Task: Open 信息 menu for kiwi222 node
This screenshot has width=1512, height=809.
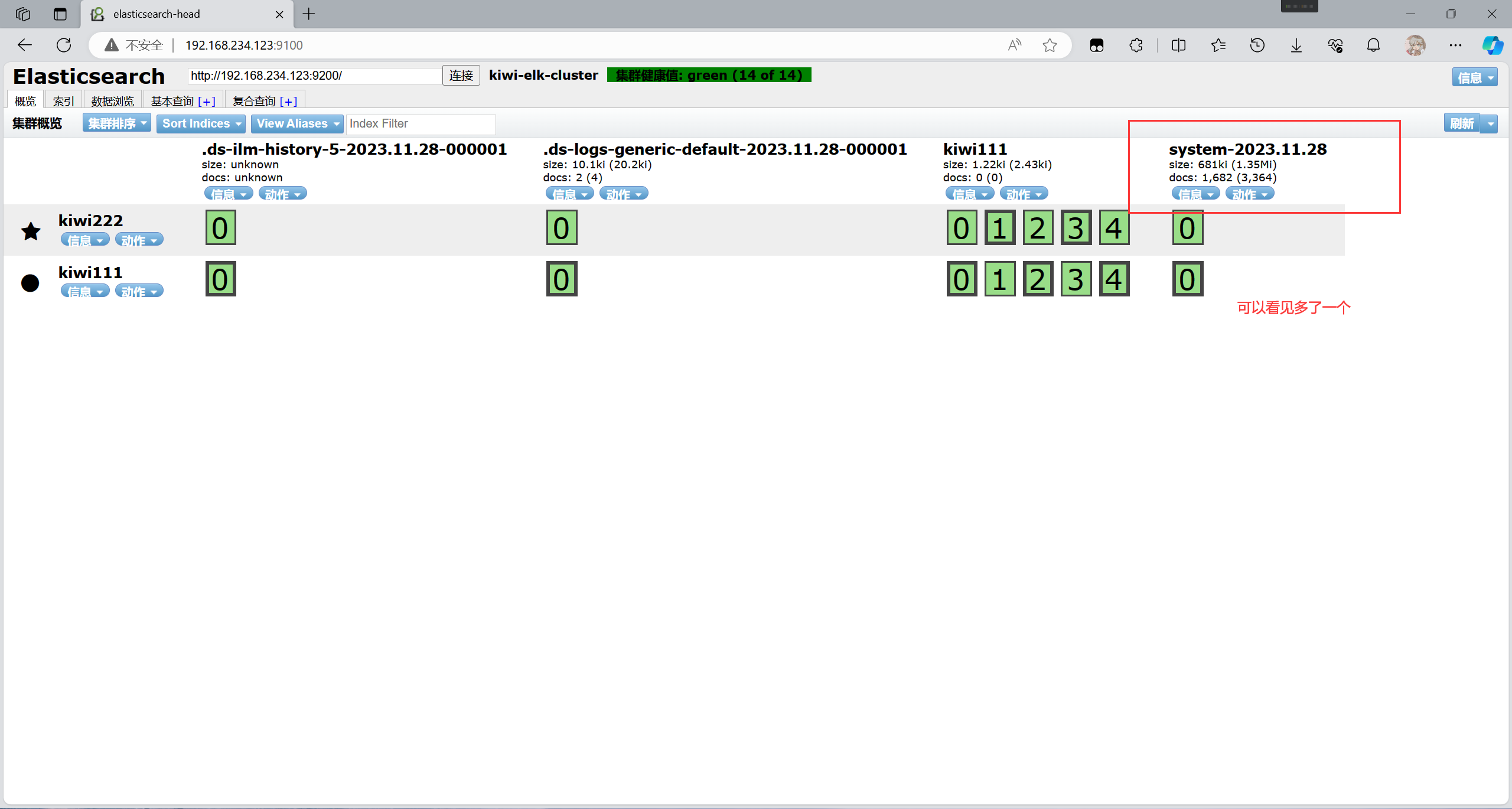Action: tap(84, 240)
